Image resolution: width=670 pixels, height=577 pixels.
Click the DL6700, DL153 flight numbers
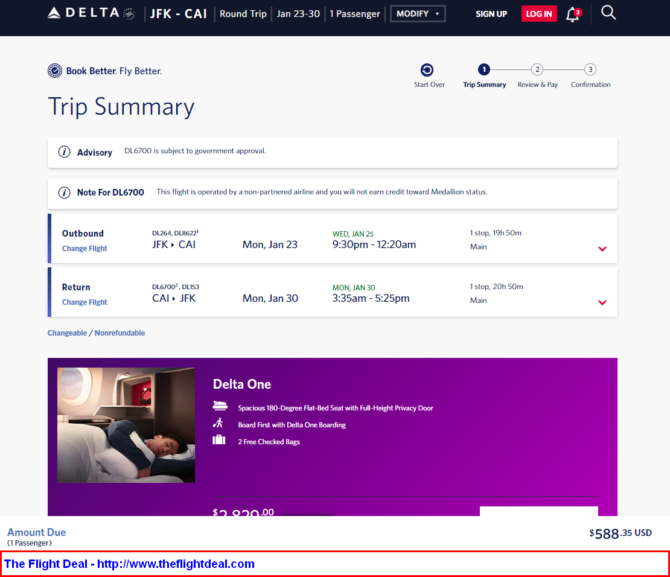point(176,287)
